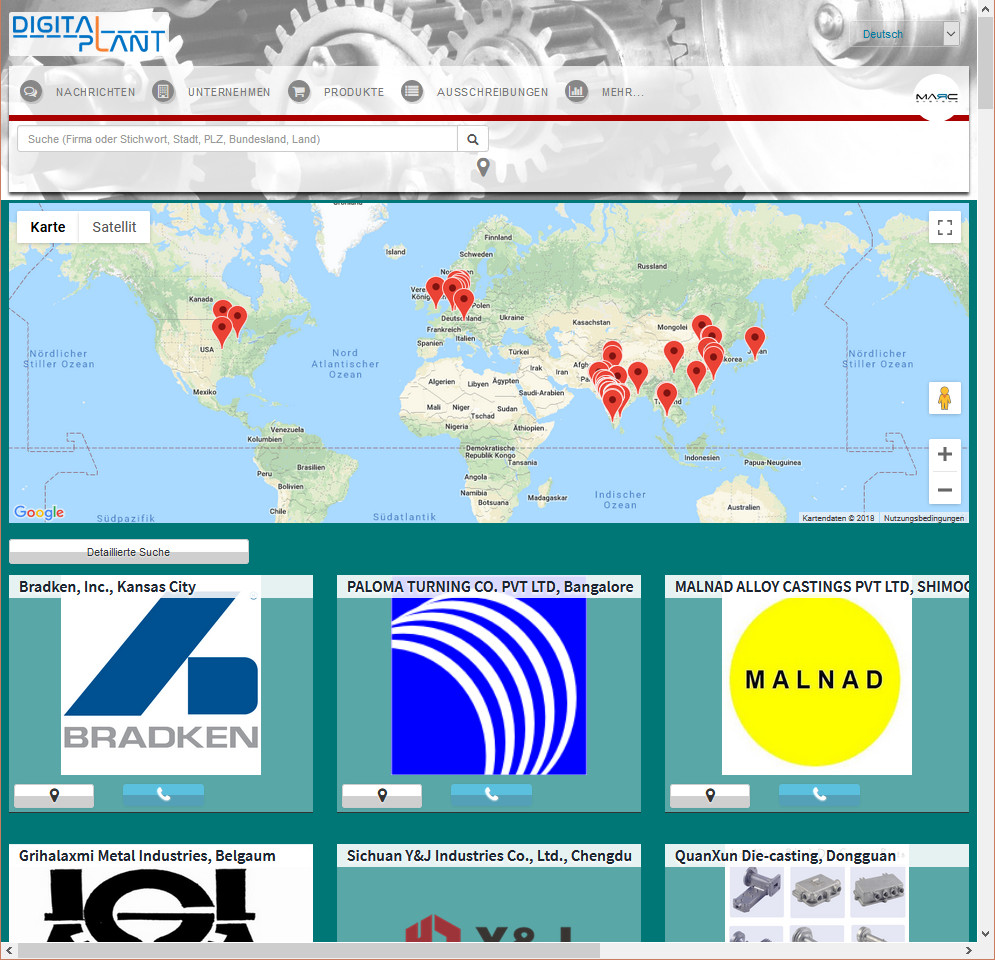The width and height of the screenshot is (995, 960).
Task: Click the search magnifier button
Action: [473, 139]
